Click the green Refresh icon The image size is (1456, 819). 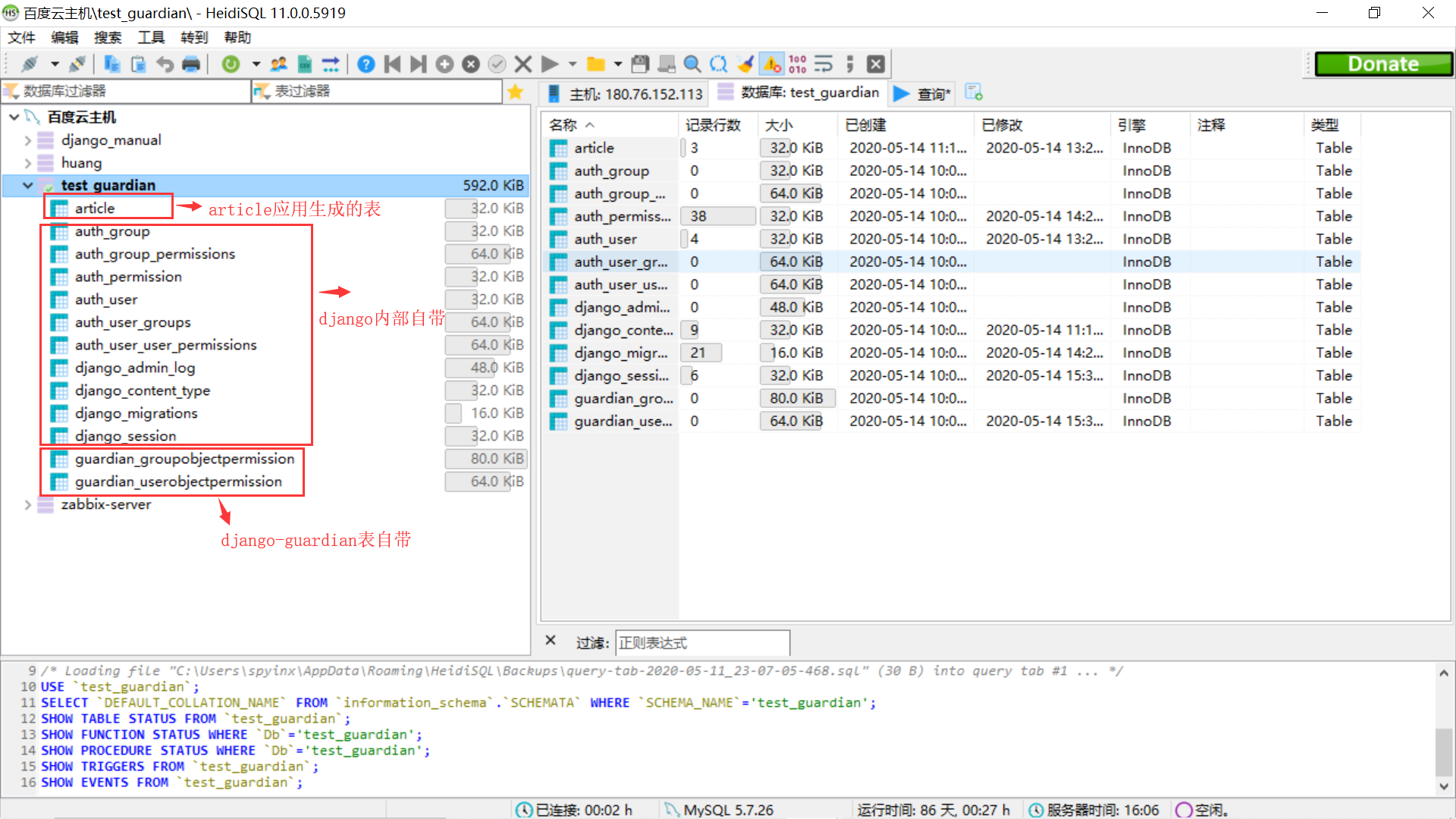(x=231, y=64)
